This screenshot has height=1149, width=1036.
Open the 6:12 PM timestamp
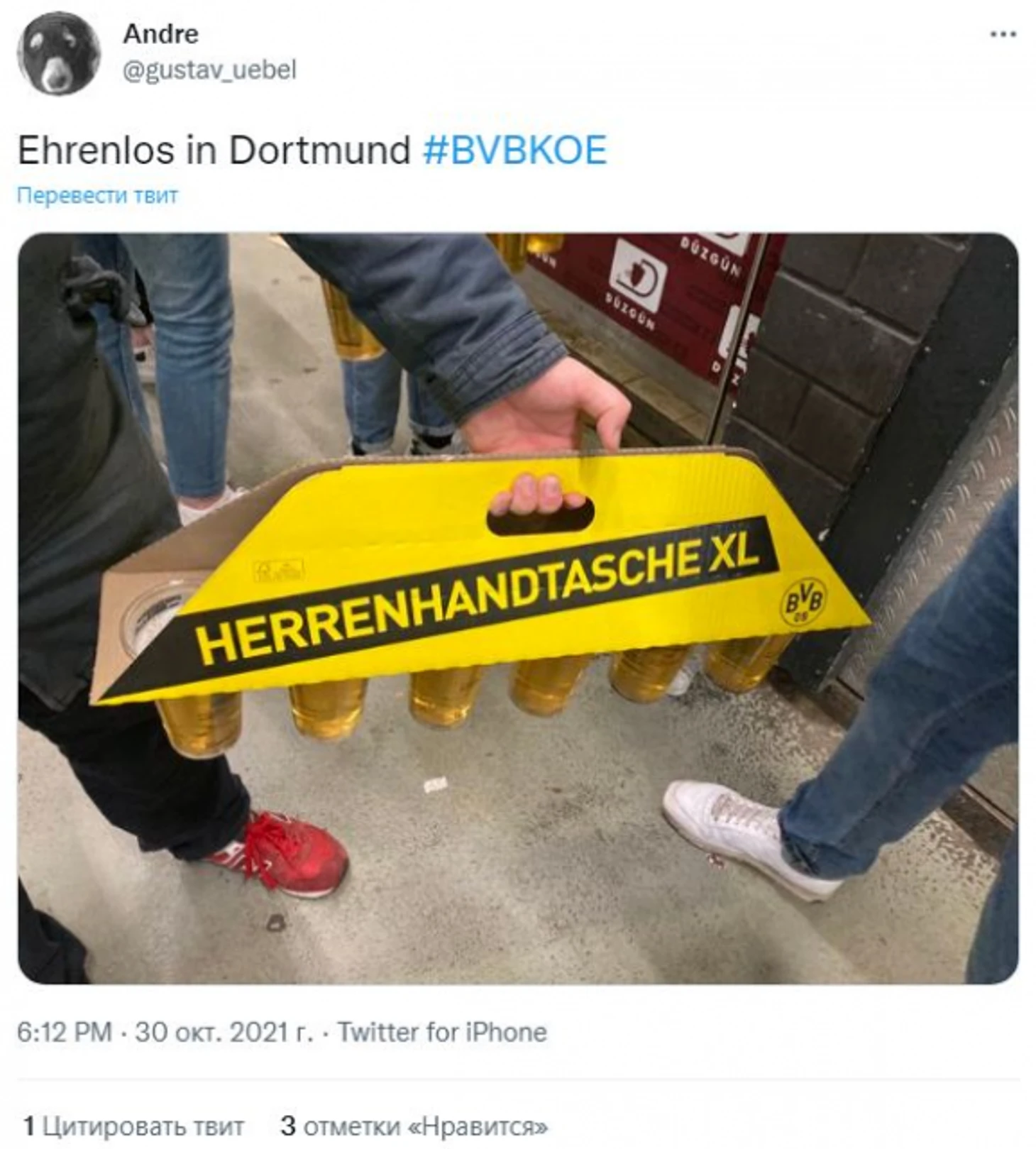(x=65, y=1032)
